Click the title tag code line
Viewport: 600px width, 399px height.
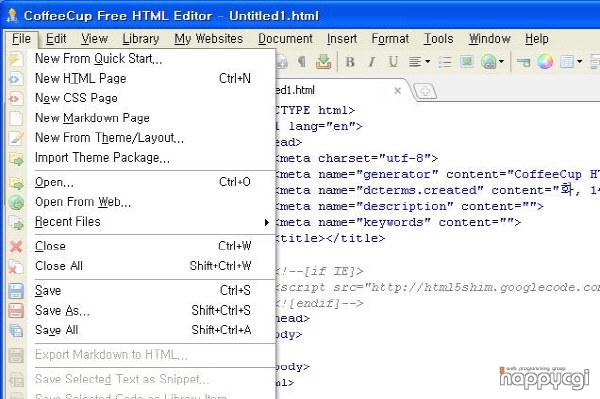(330, 239)
